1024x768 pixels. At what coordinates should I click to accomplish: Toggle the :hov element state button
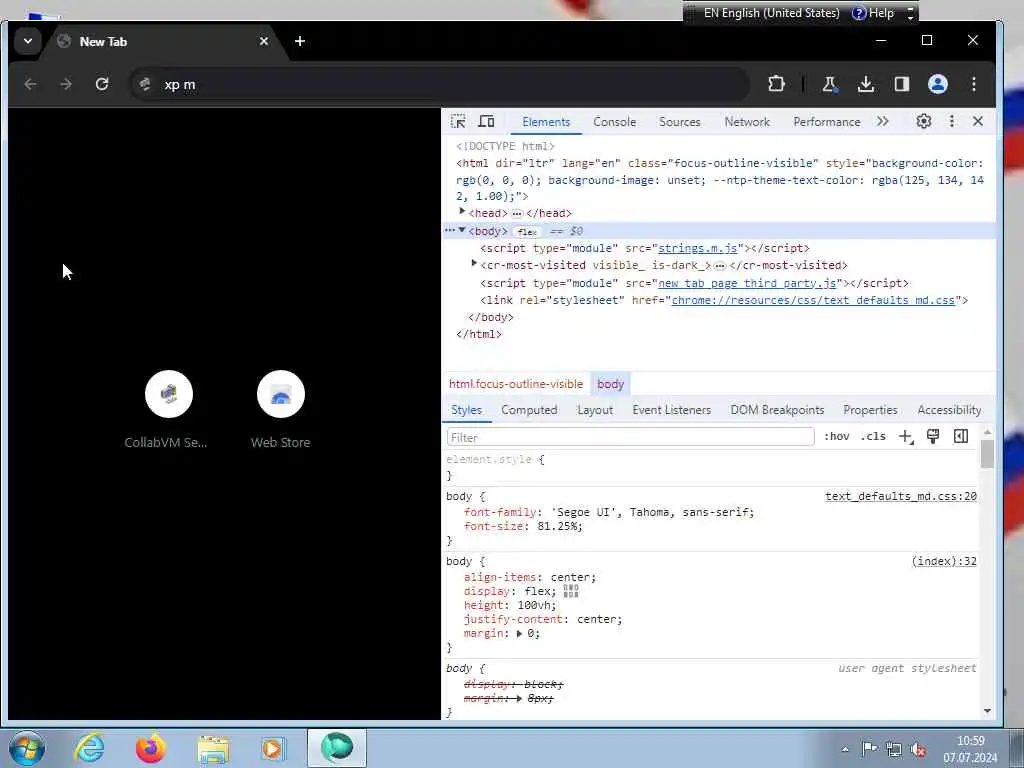click(x=837, y=436)
